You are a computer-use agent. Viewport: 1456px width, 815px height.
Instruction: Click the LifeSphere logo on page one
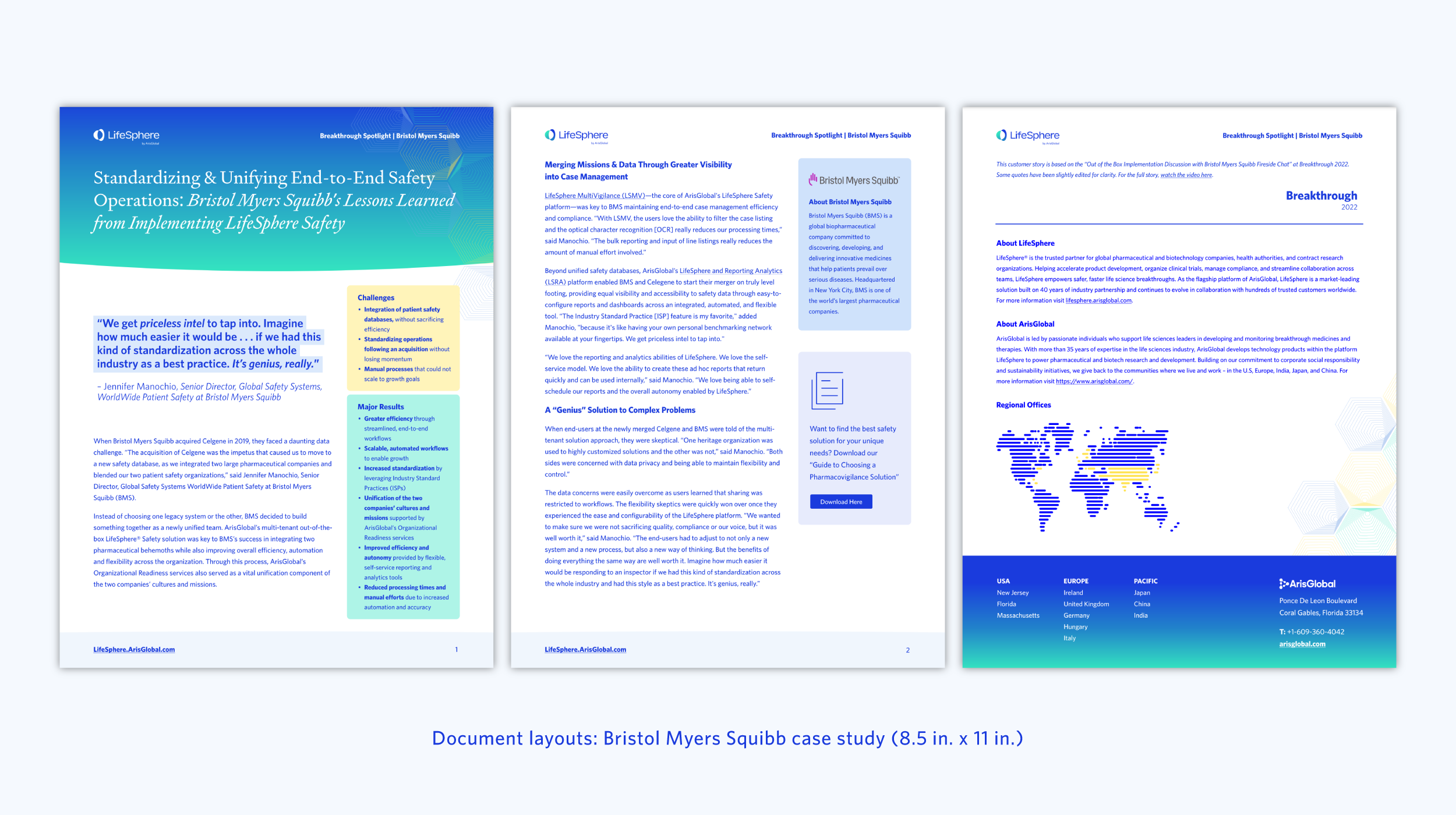click(126, 136)
